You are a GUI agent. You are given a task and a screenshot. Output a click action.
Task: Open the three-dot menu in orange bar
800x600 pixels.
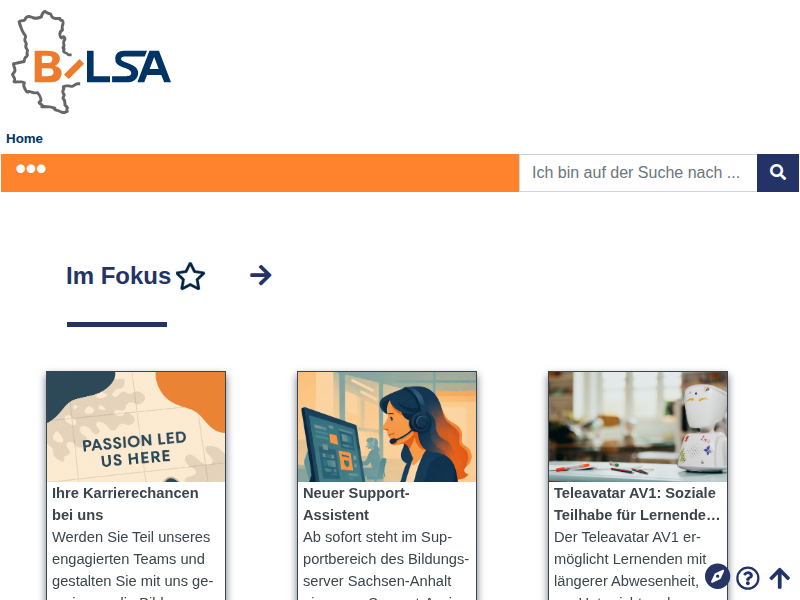coord(31,169)
